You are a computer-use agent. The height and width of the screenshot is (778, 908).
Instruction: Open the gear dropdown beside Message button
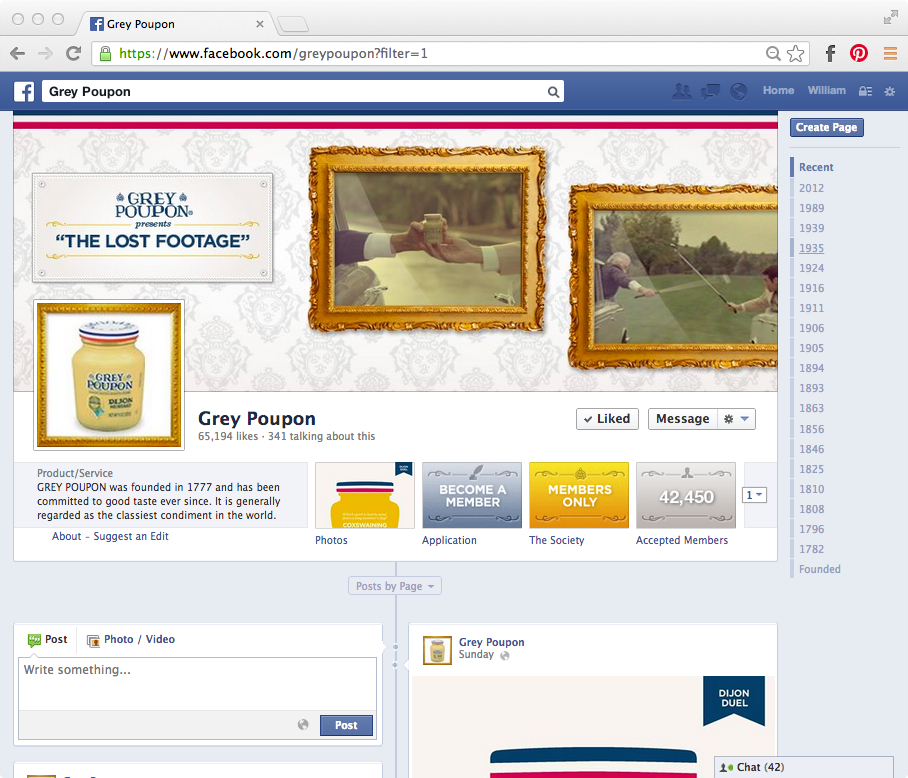click(737, 418)
